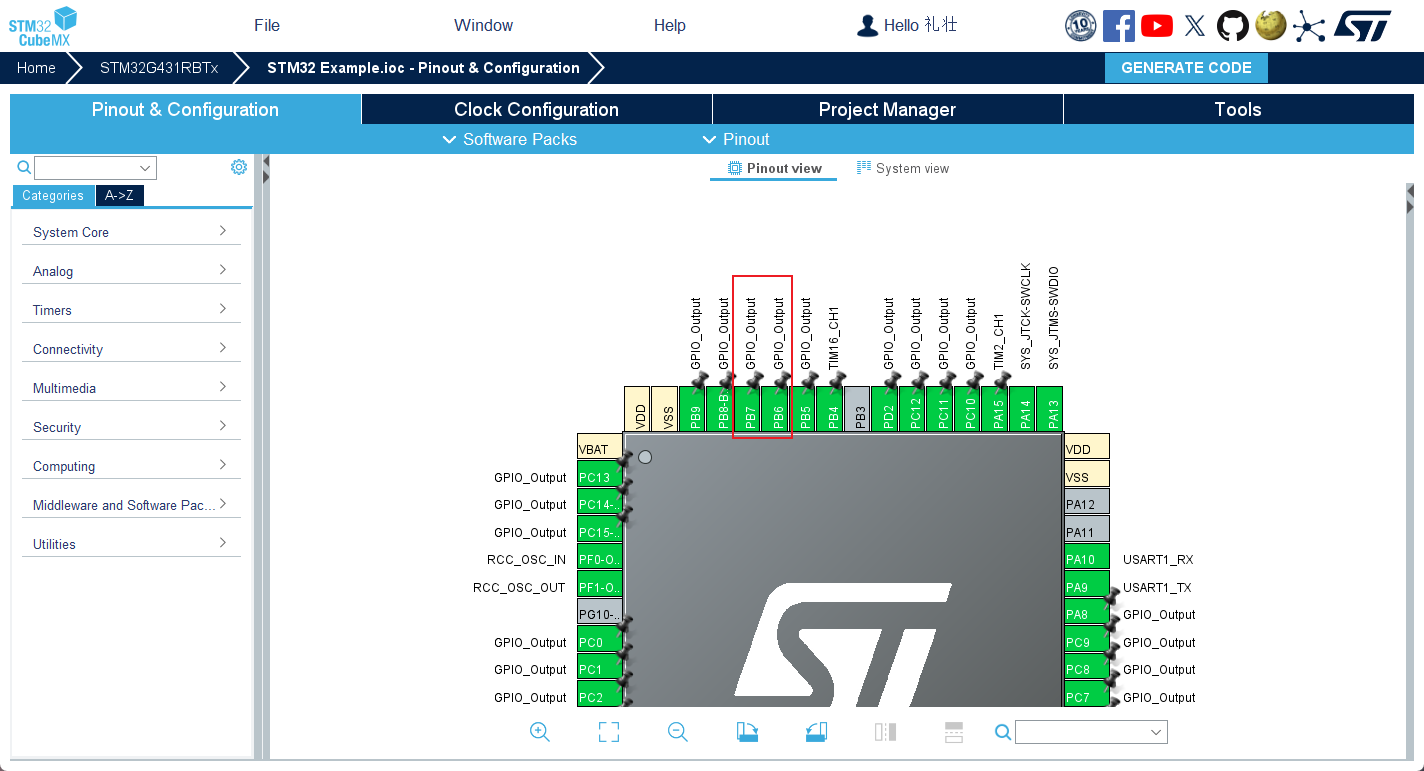Click the pin search field below the chip
Screen dimensions: 1424x771
click(1090, 732)
